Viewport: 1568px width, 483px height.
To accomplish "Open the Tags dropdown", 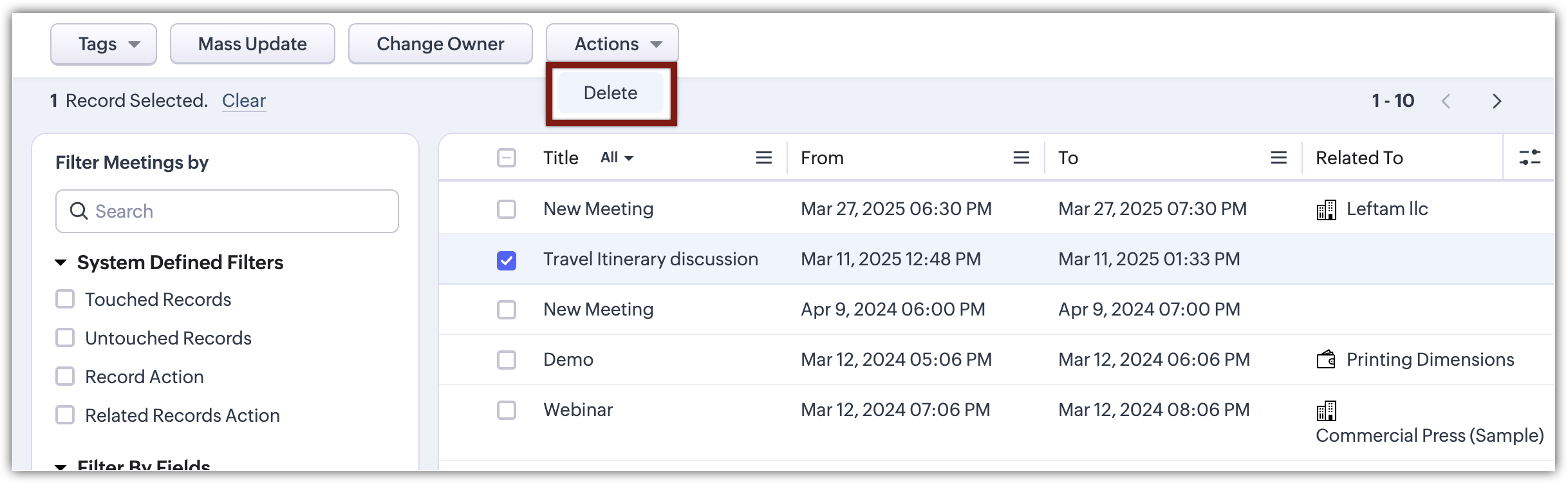I will coord(104,44).
